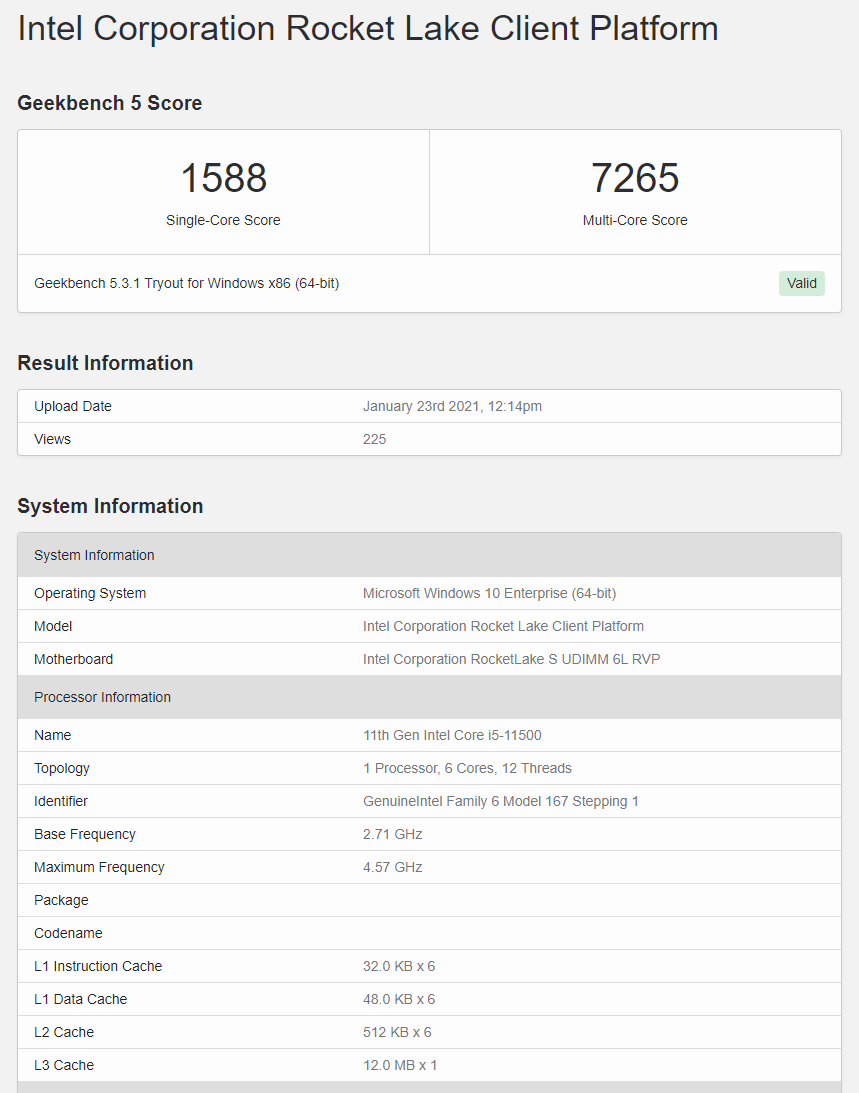The height and width of the screenshot is (1093, 859).
Task: Click the Views count of 225
Action: [x=374, y=439]
